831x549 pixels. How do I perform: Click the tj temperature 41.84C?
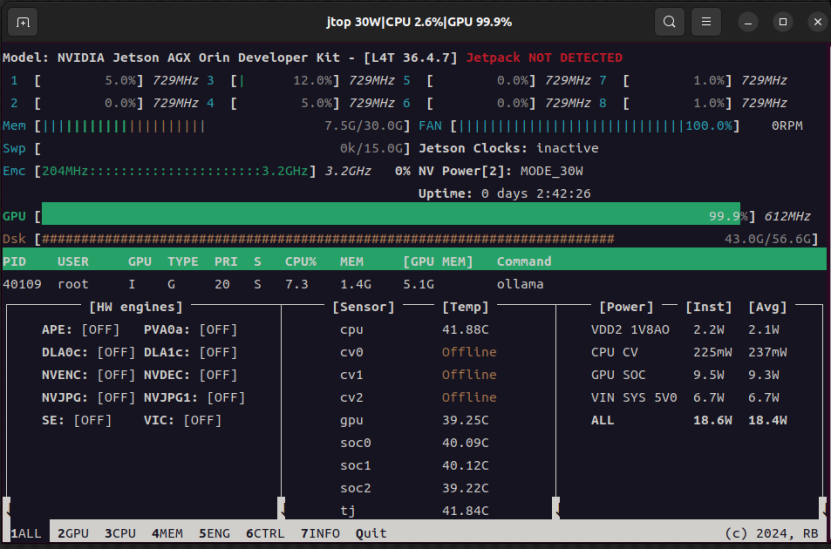point(465,511)
